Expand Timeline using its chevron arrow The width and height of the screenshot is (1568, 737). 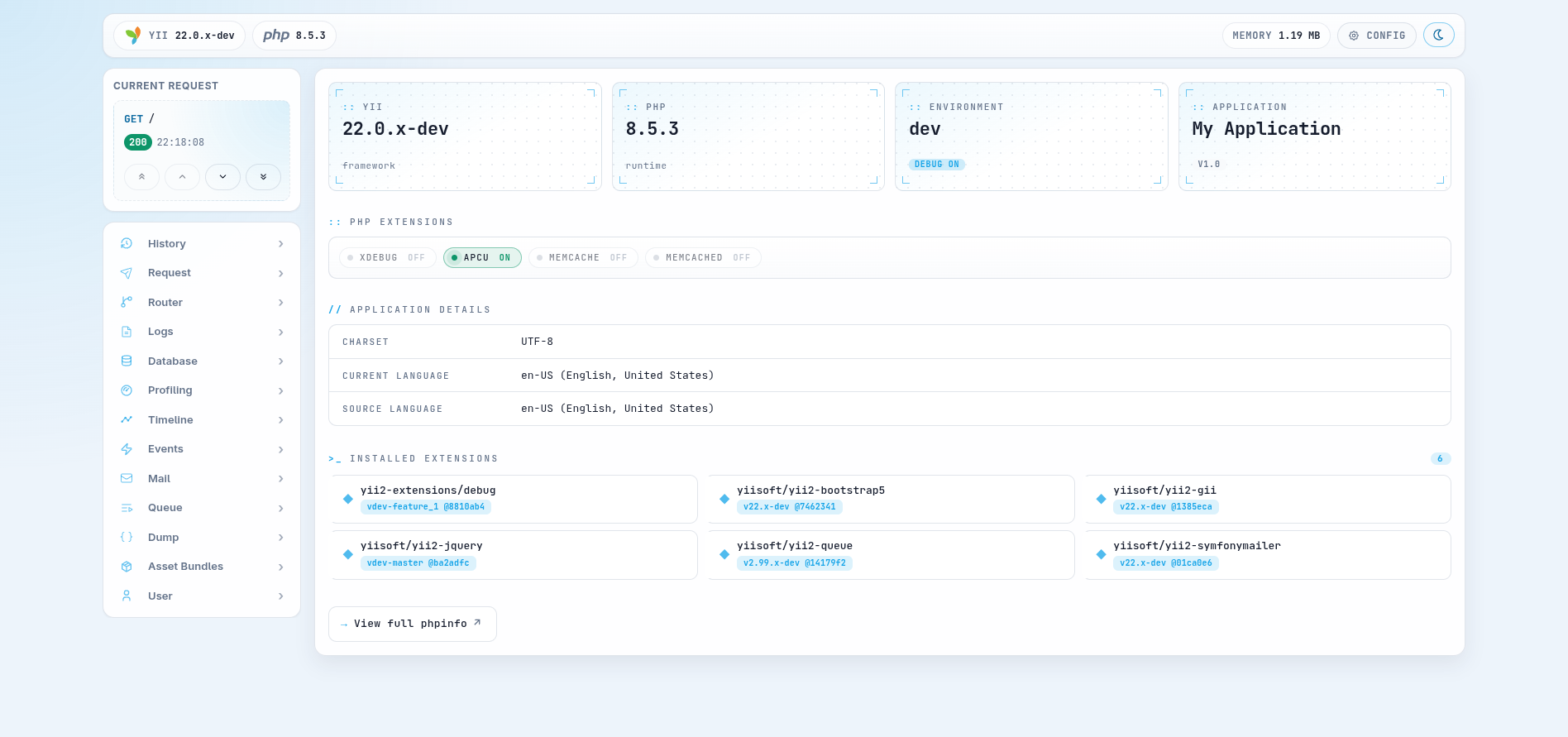(281, 420)
